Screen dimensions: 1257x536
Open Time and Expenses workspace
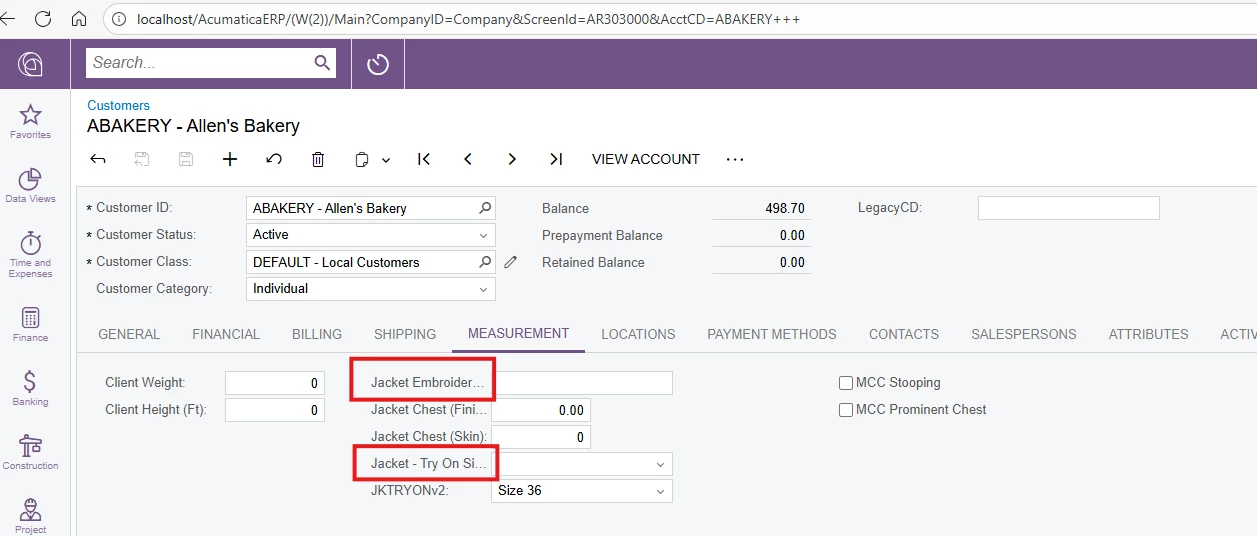pyautogui.click(x=31, y=254)
